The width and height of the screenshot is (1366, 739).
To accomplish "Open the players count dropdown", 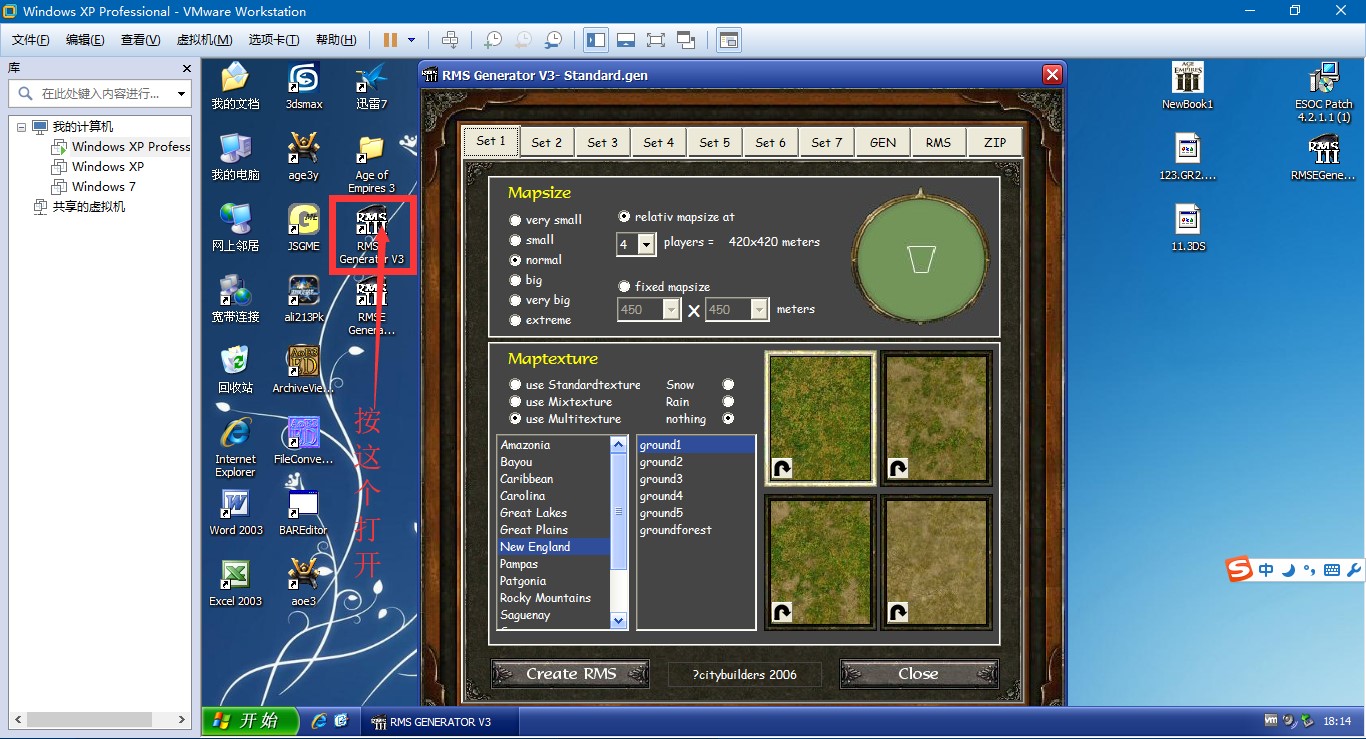I will click(646, 243).
